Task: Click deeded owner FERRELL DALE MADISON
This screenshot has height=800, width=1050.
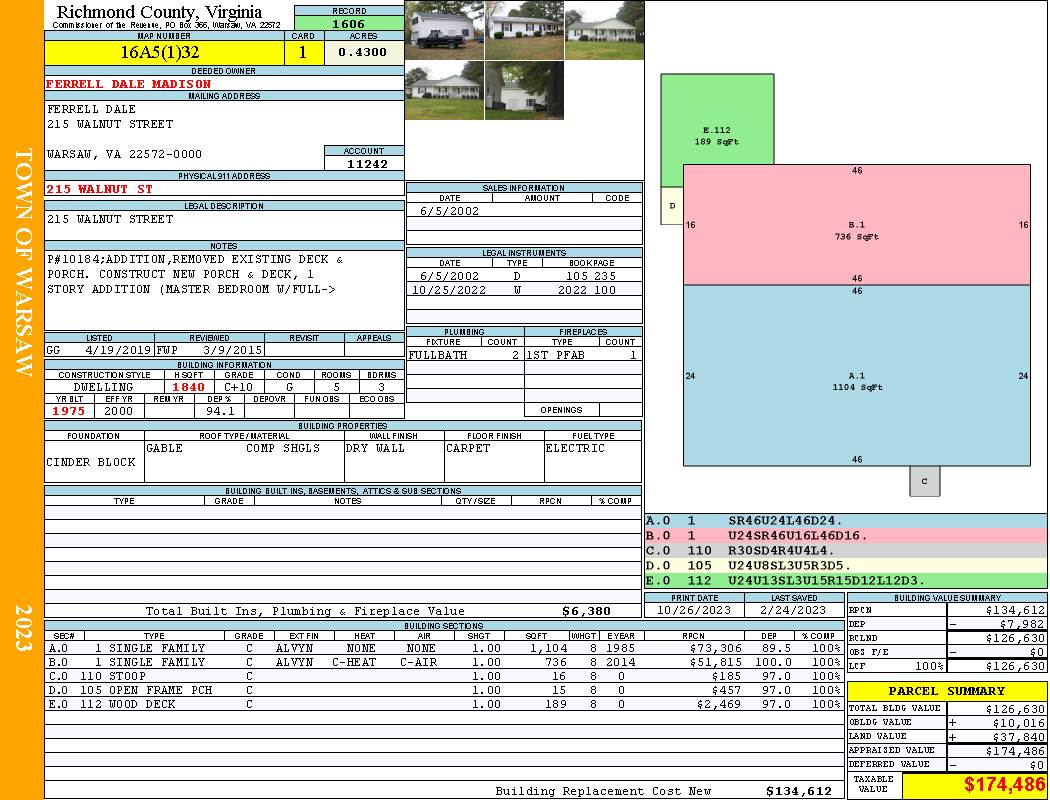Action: click(x=129, y=84)
